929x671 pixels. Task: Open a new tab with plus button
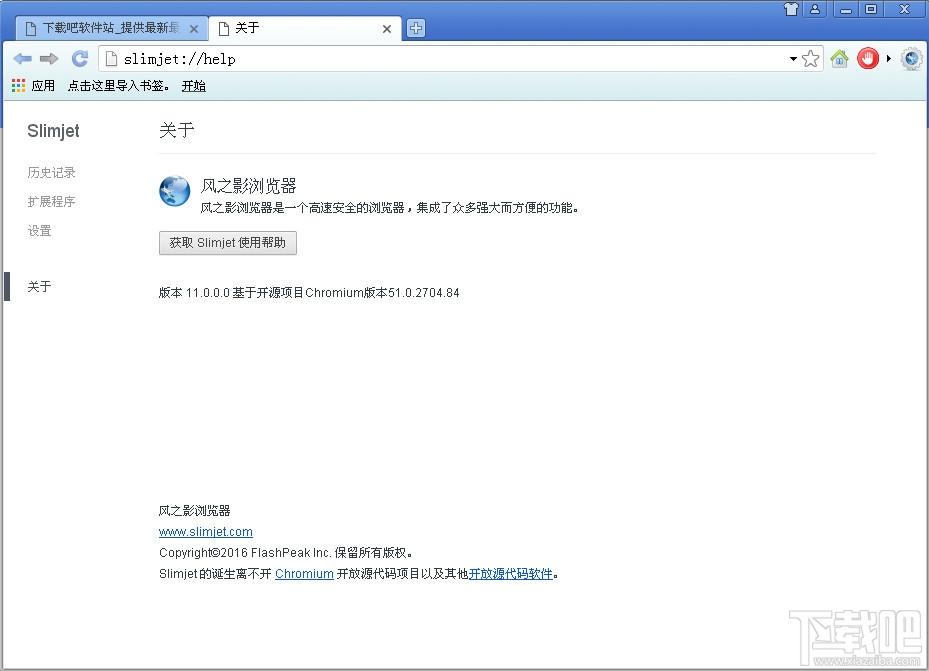click(x=416, y=28)
